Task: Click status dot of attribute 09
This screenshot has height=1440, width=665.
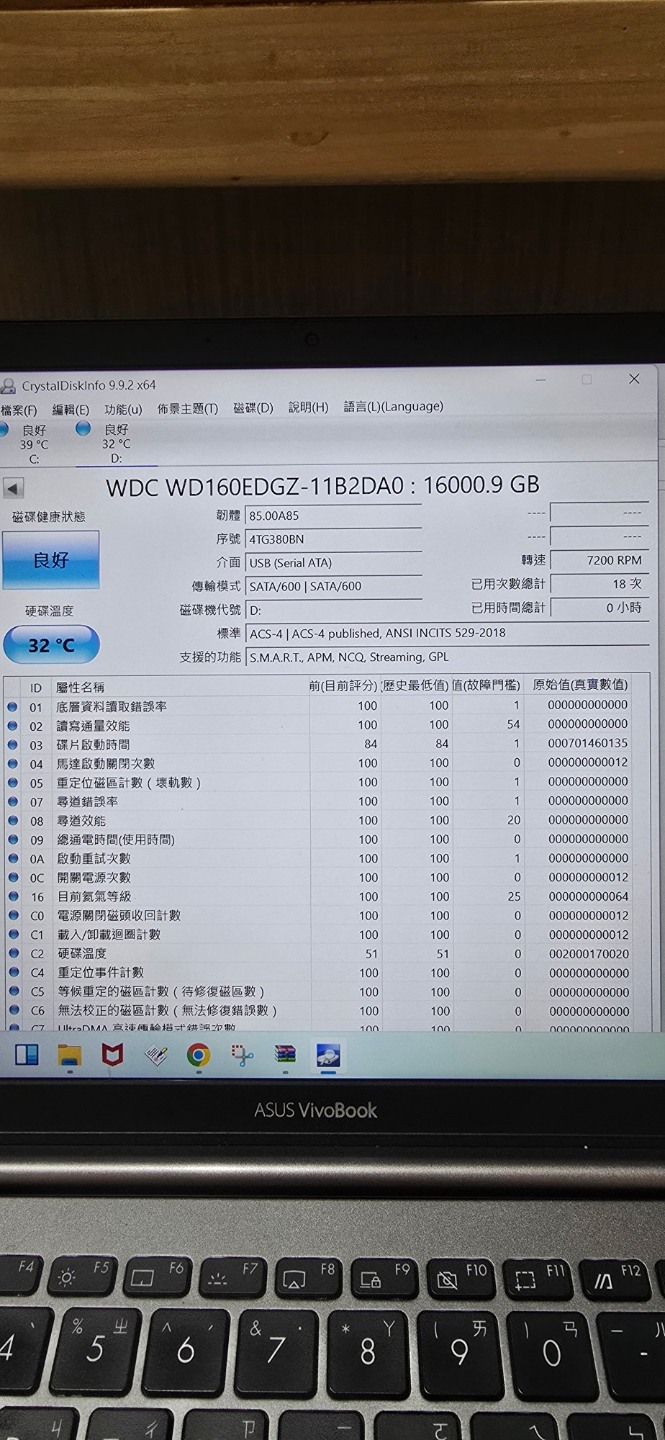Action: 13,839
